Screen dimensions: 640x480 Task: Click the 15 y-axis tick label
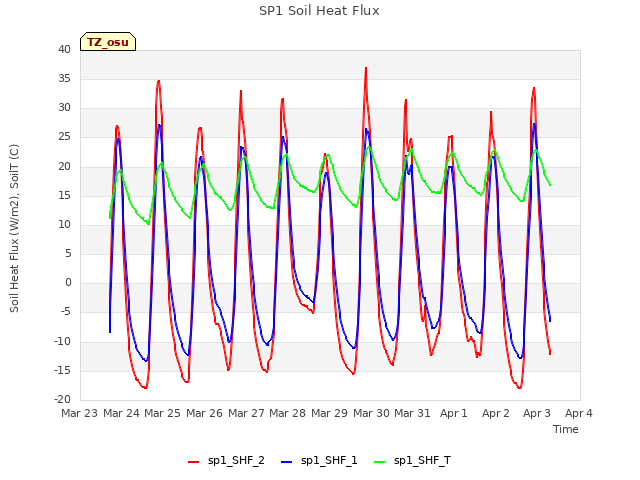(x=64, y=196)
